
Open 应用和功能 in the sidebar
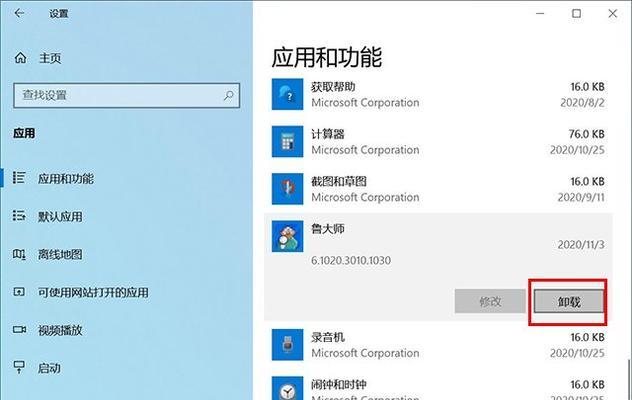(65, 179)
